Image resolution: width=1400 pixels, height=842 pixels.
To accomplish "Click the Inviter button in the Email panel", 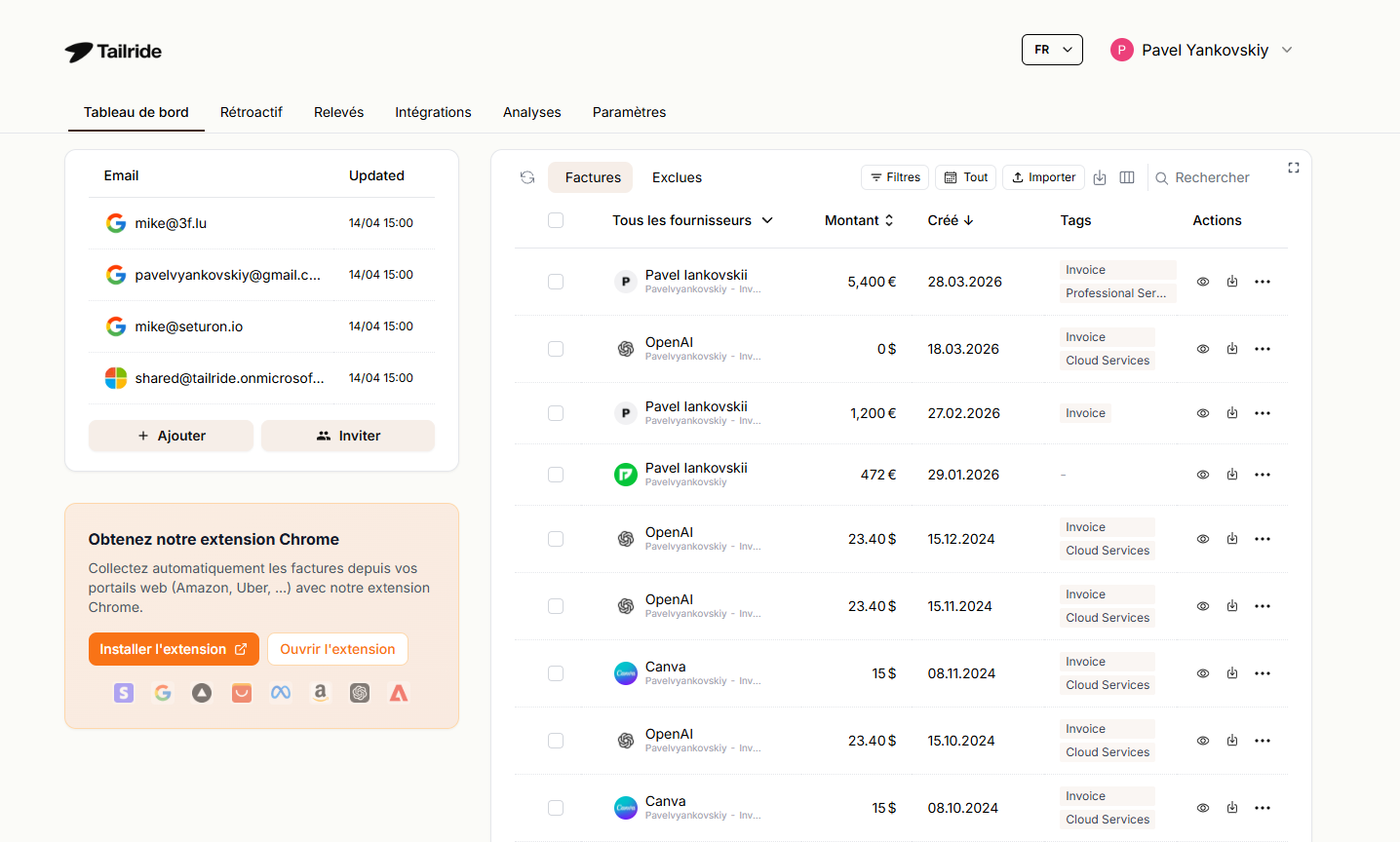I will coord(348,436).
